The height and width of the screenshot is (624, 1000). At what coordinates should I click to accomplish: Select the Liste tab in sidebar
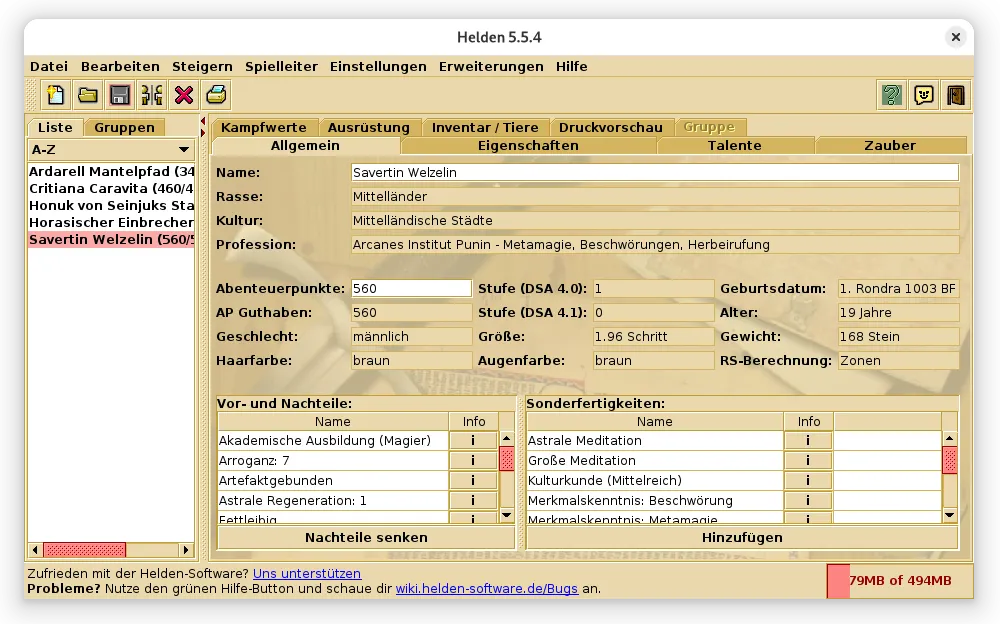55,127
